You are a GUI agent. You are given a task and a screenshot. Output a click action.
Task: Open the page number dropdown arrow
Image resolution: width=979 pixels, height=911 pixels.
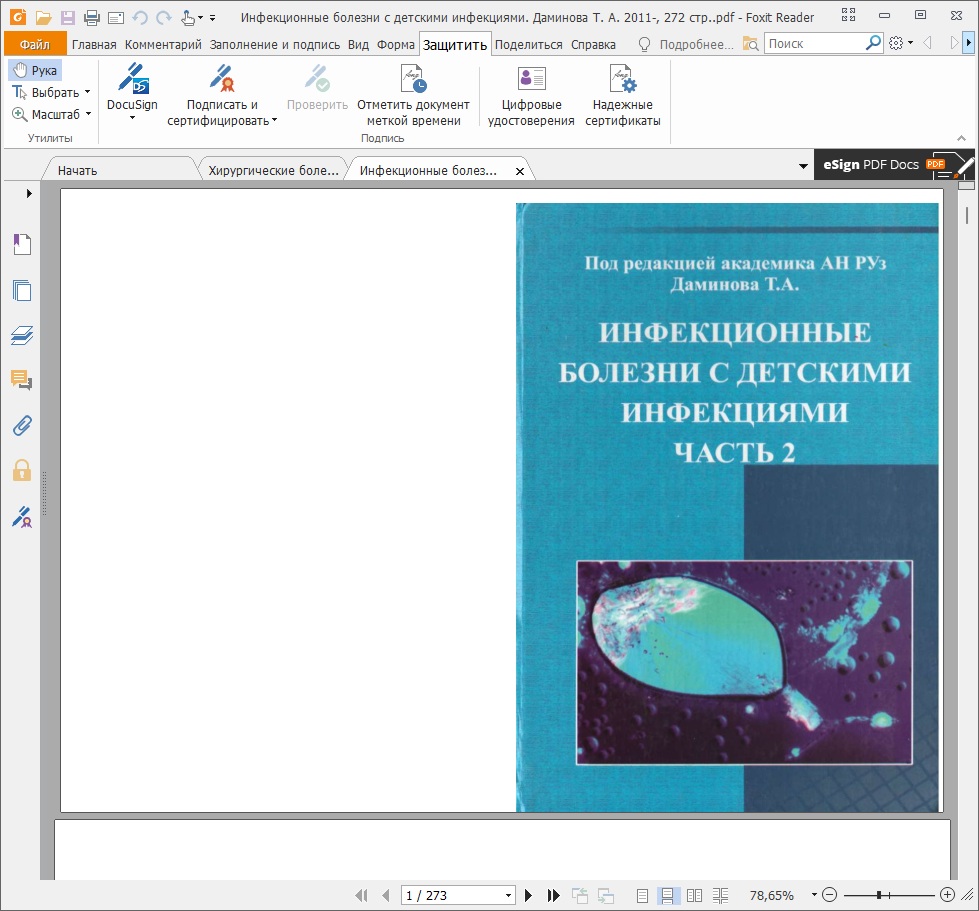[509, 895]
